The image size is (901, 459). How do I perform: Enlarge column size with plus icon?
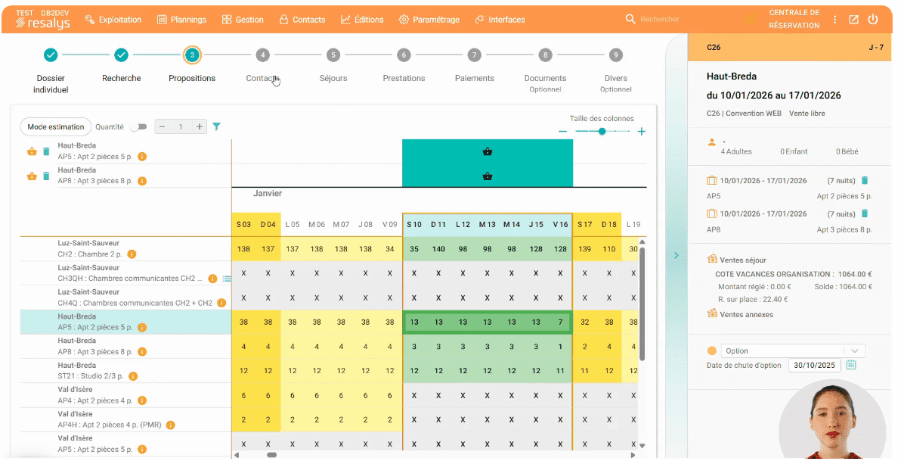coord(641,132)
